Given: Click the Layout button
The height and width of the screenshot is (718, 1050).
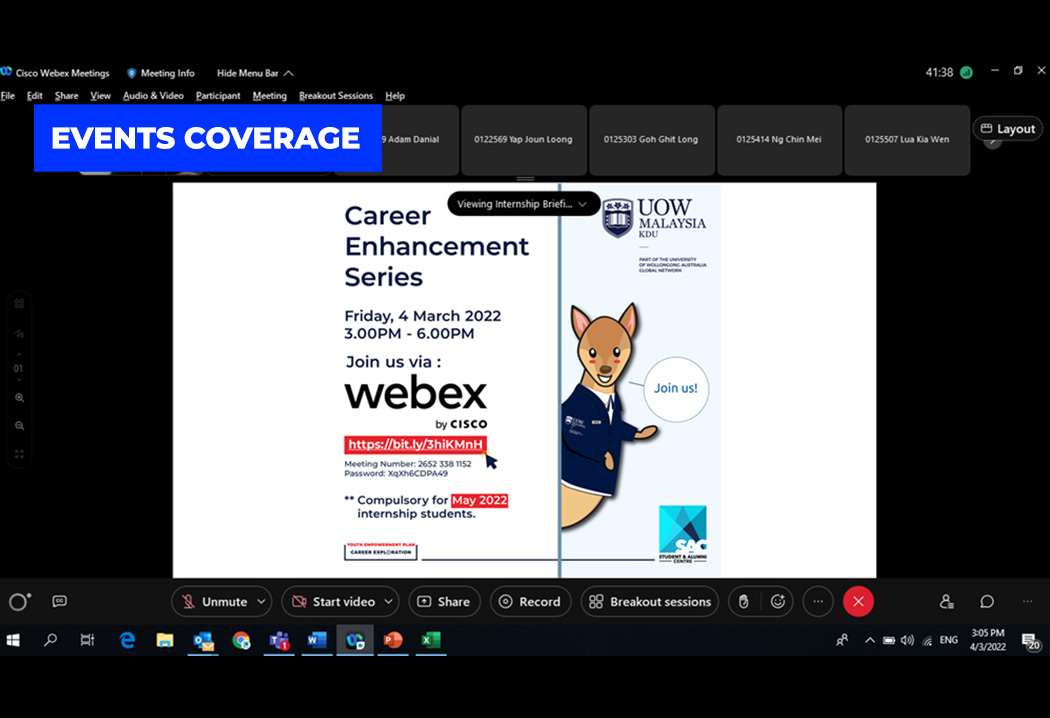Looking at the screenshot, I should [x=1007, y=129].
